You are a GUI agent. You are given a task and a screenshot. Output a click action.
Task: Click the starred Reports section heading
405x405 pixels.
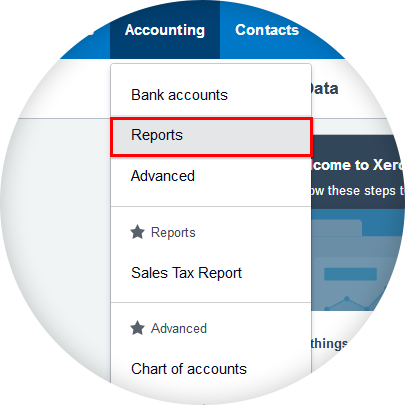pyautogui.click(x=173, y=233)
